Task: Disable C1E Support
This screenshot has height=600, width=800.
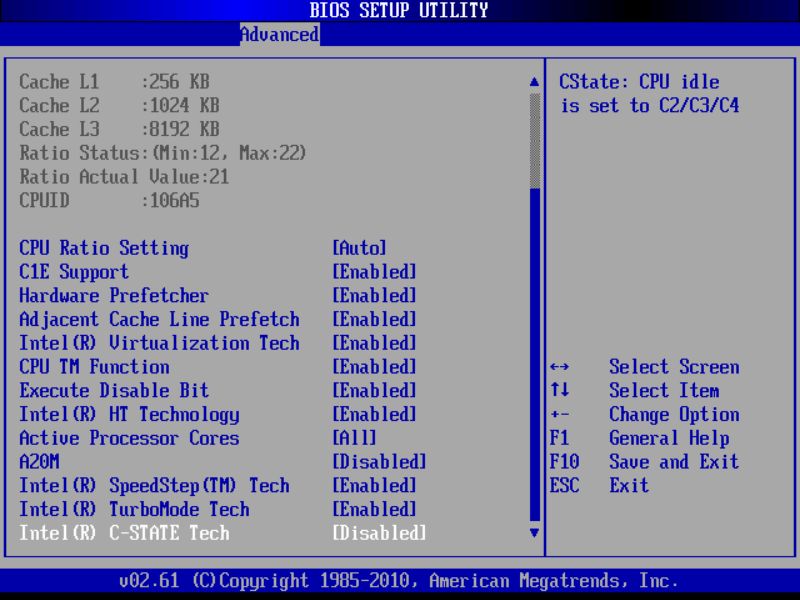Action: coord(377,271)
